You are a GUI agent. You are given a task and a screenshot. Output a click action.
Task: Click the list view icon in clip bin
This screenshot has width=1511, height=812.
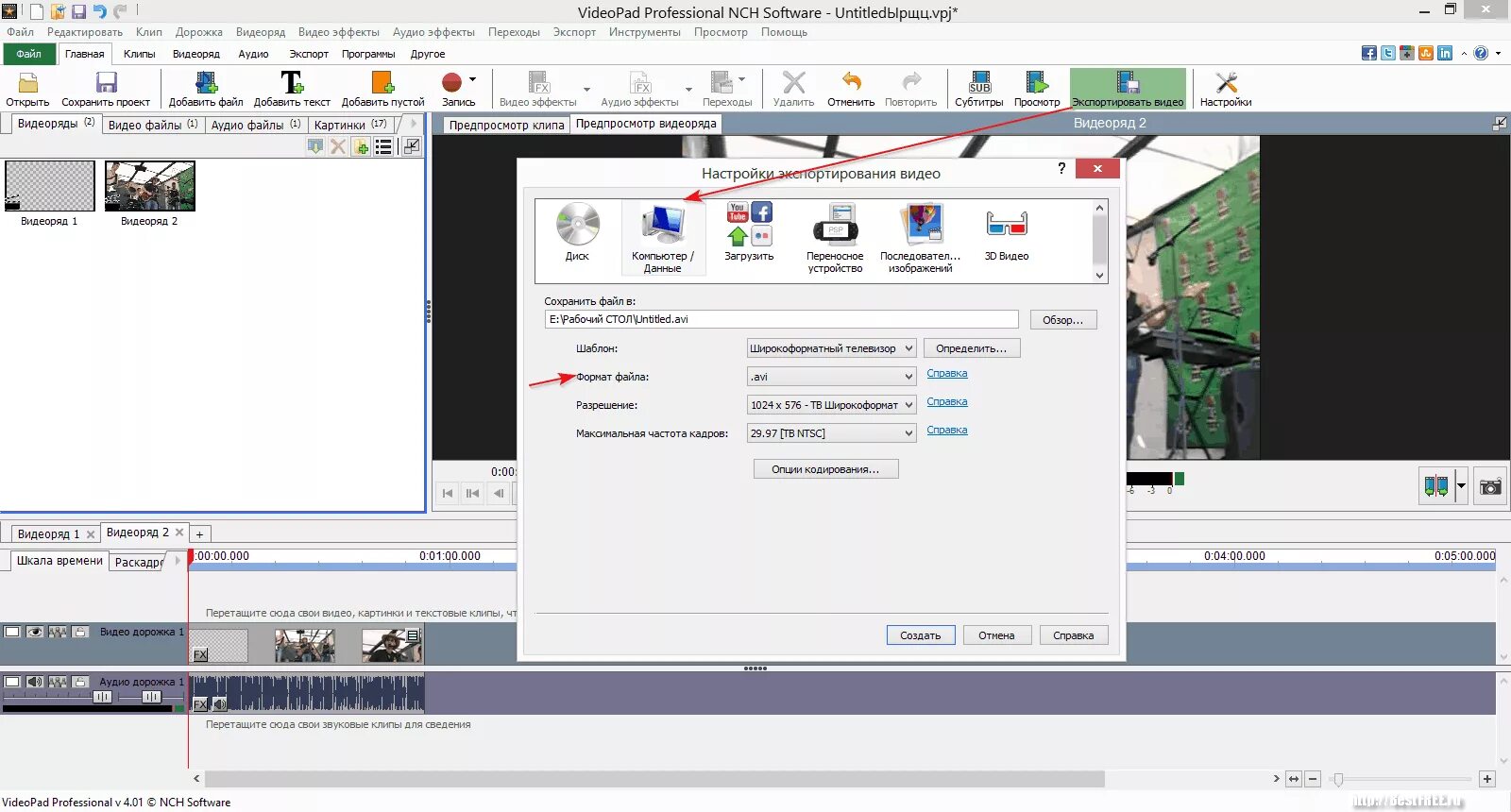click(x=383, y=146)
